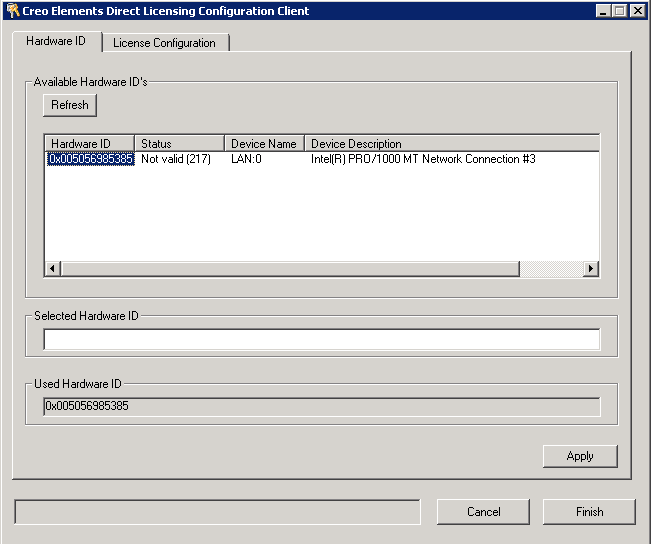Click the status message box at the bottom
The height and width of the screenshot is (544, 651).
point(218,512)
